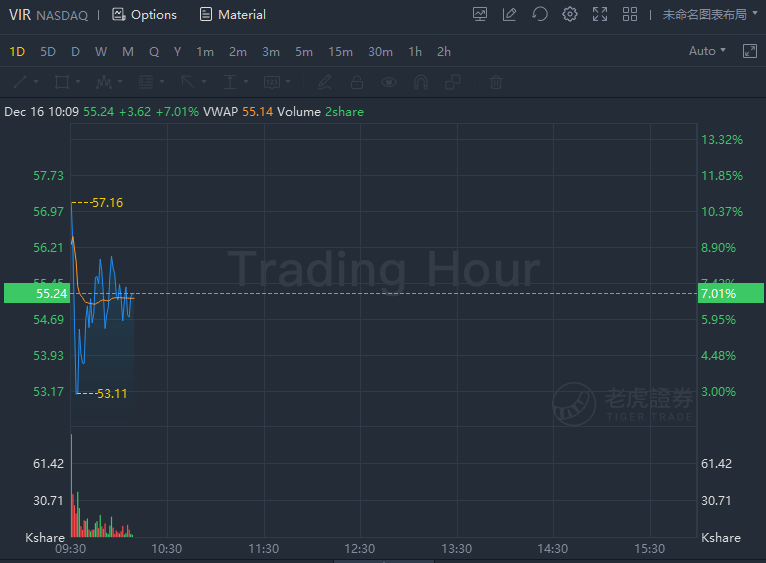This screenshot has height=563, width=766.
Task: Open the Auto scale dropdown
Action: pyautogui.click(x=707, y=51)
